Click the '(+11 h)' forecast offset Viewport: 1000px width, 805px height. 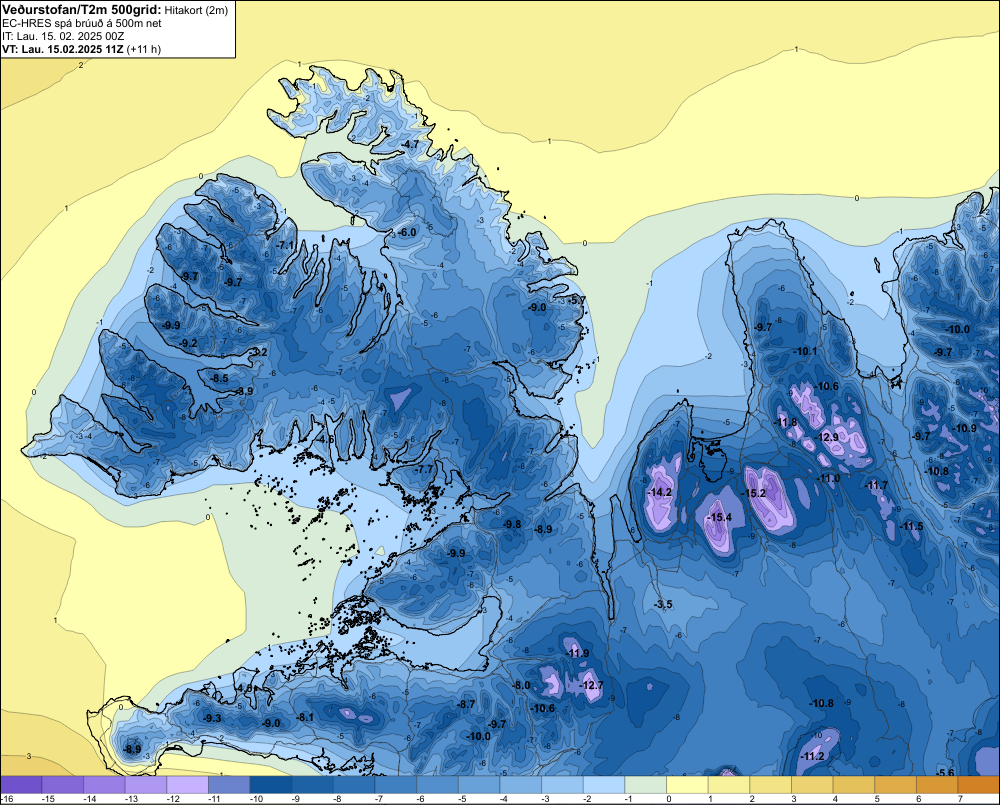tap(143, 49)
